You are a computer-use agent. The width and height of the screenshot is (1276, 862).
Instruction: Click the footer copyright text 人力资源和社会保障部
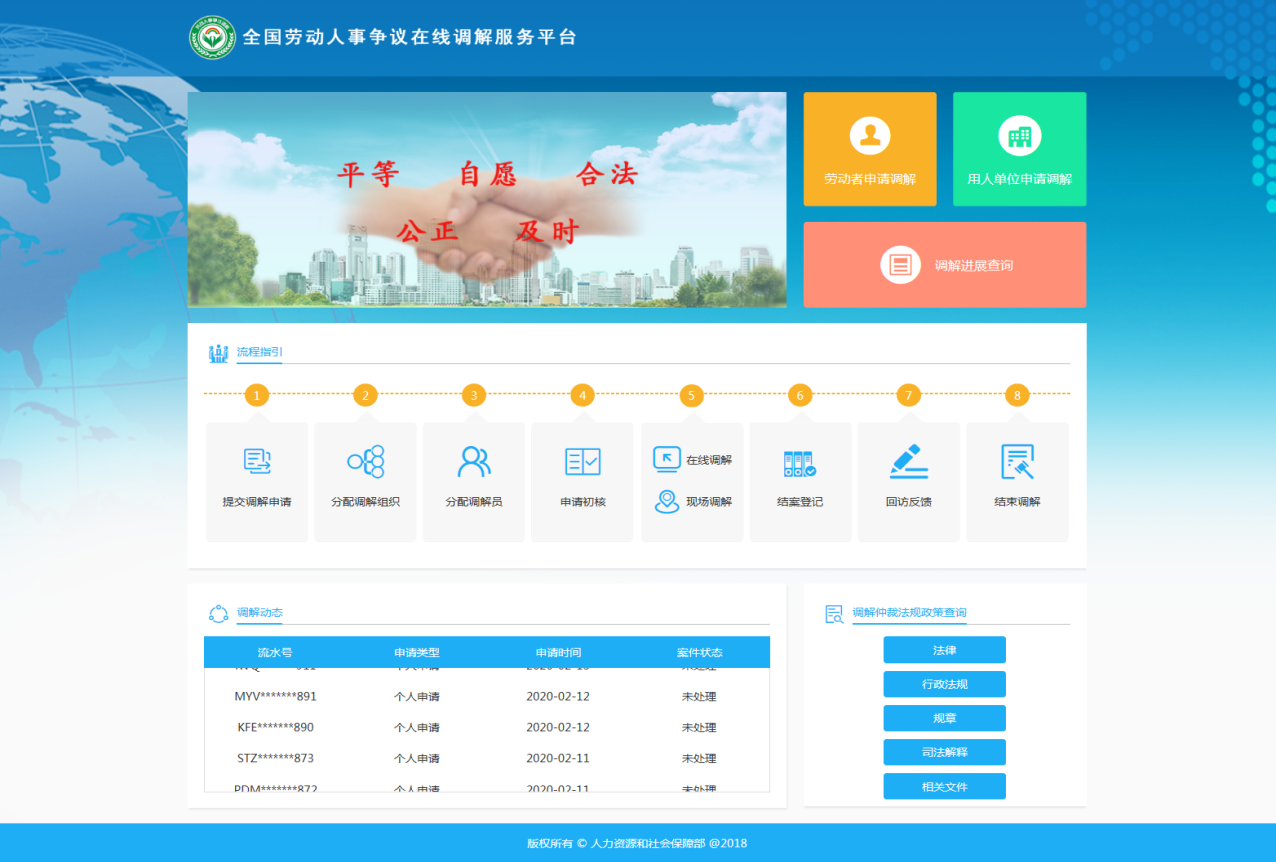click(649, 843)
